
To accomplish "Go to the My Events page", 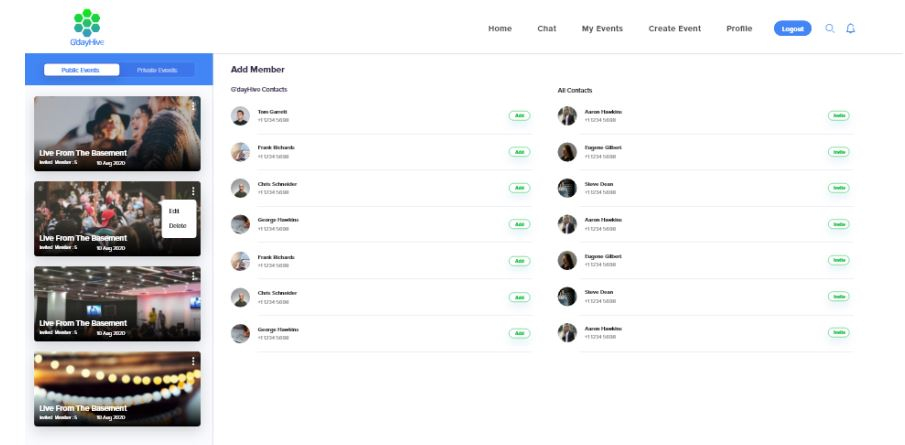I will [x=602, y=29].
